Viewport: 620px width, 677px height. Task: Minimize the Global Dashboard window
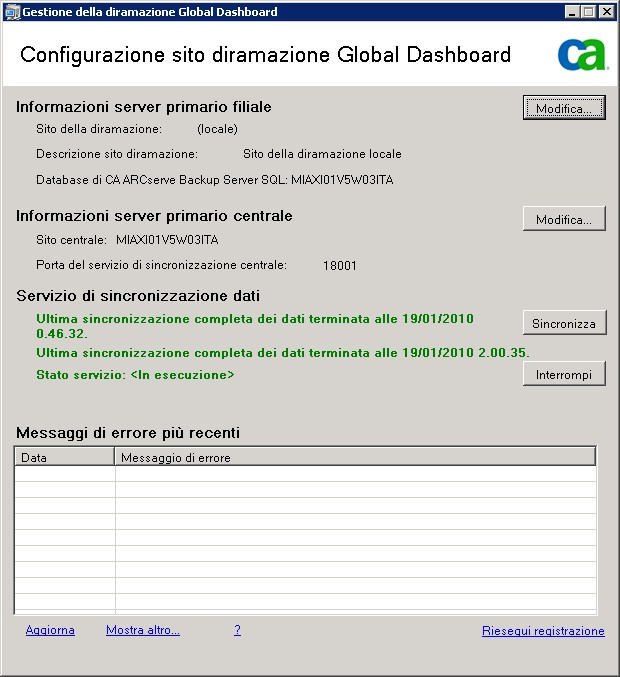coord(572,12)
